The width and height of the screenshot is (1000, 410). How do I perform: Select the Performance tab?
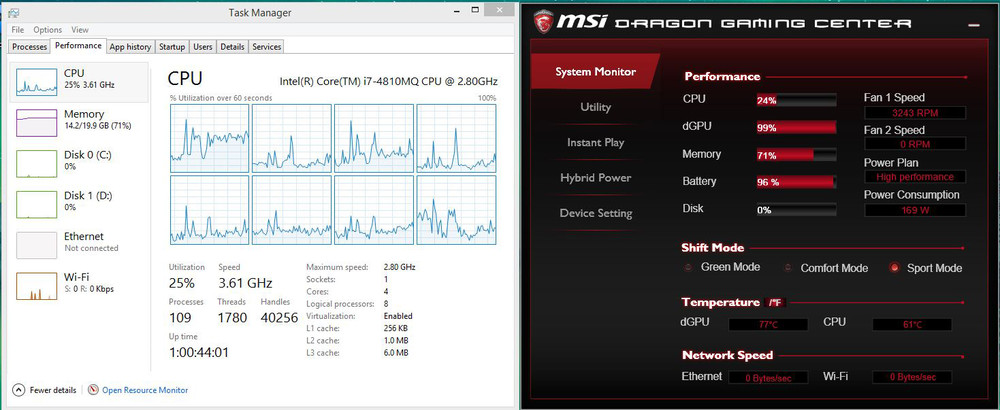tap(78, 46)
